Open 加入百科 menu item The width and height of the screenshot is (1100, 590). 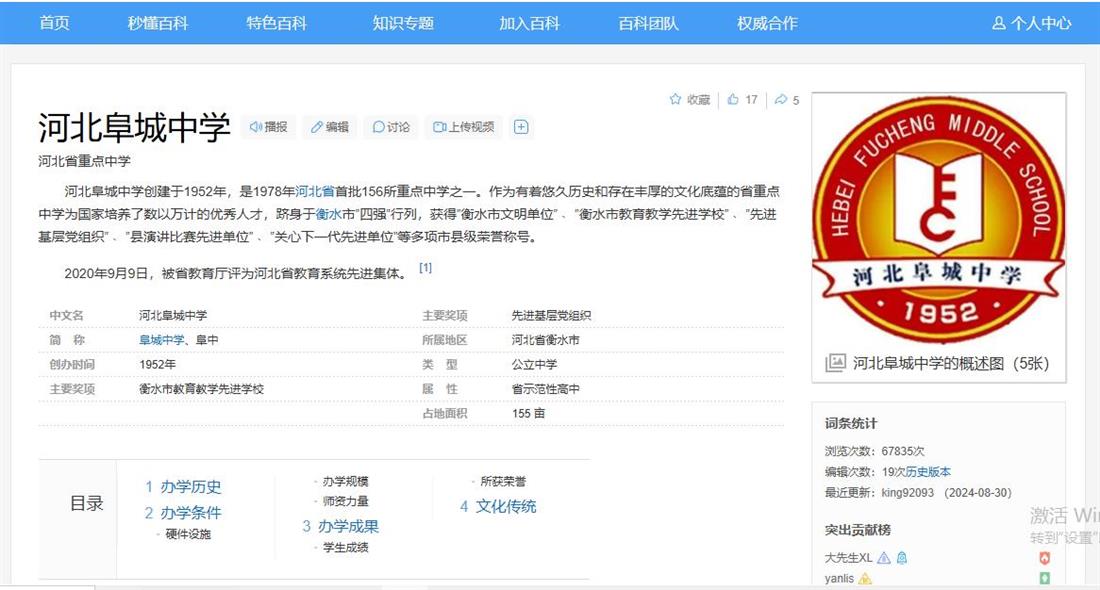pyautogui.click(x=529, y=23)
